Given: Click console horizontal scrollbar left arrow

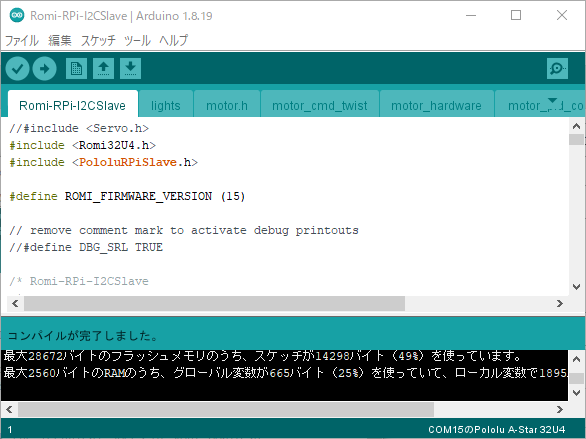Looking at the screenshot, I should pyautogui.click(x=9, y=409).
